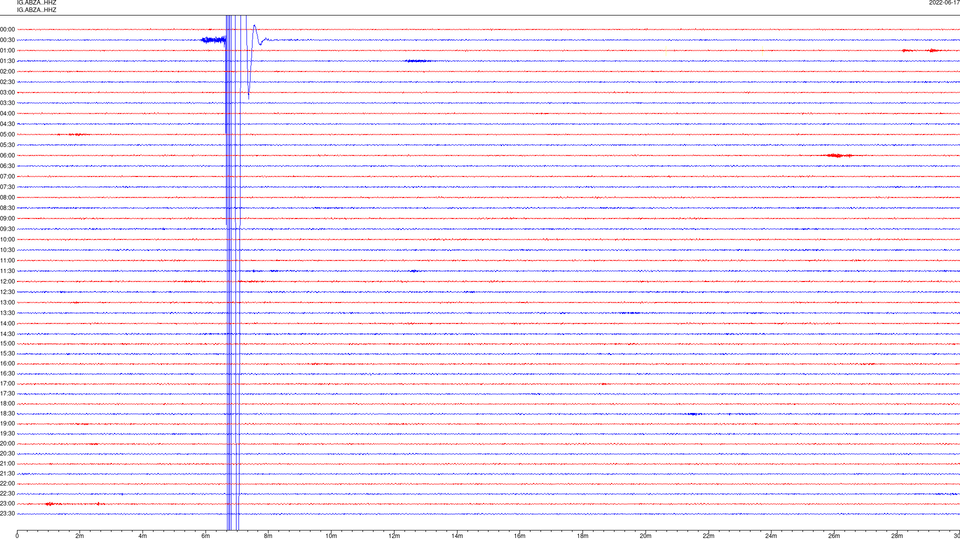Click the 15:00 trace label
The height and width of the screenshot is (540, 960).
point(7,343)
